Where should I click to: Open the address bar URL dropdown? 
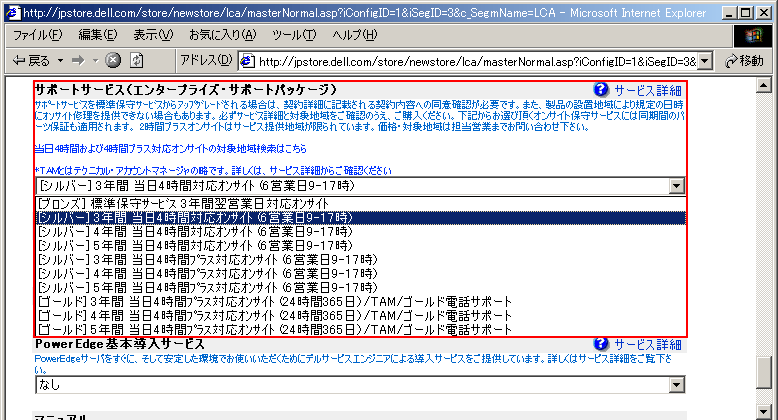tap(705, 61)
